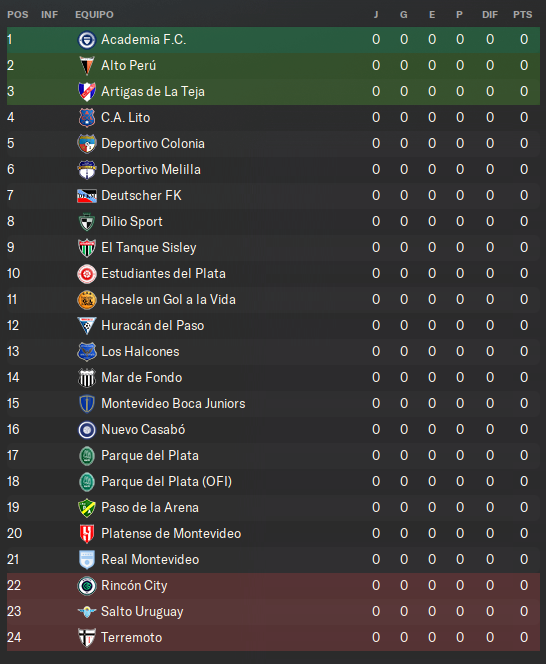The height and width of the screenshot is (664, 546).
Task: Select the Deutscher FK flag badge
Action: (x=87, y=196)
